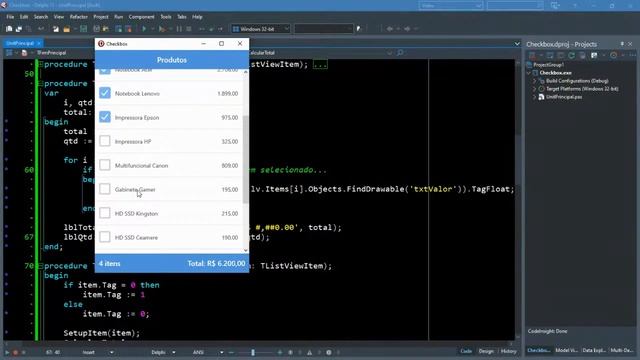The image size is (640, 360).
Task: Open the Windows 32-bit platform dropdown
Action: pyautogui.click(x=261, y=29)
